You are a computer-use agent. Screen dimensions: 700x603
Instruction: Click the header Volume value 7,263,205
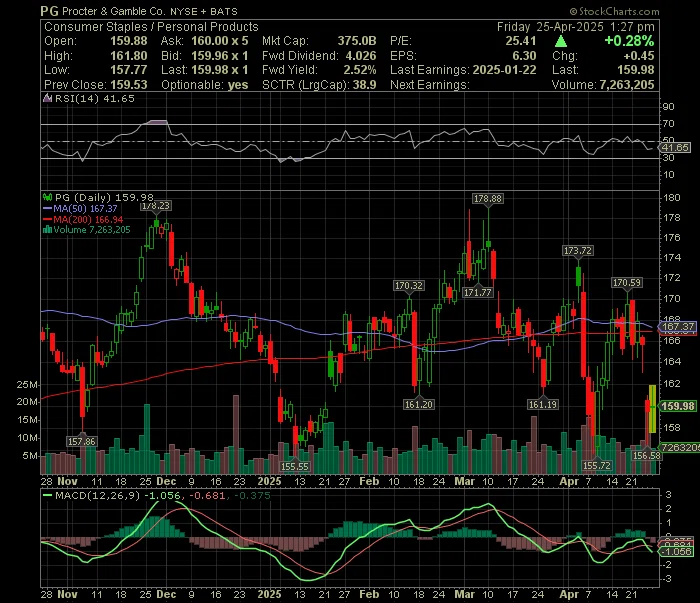pyautogui.click(x=627, y=85)
